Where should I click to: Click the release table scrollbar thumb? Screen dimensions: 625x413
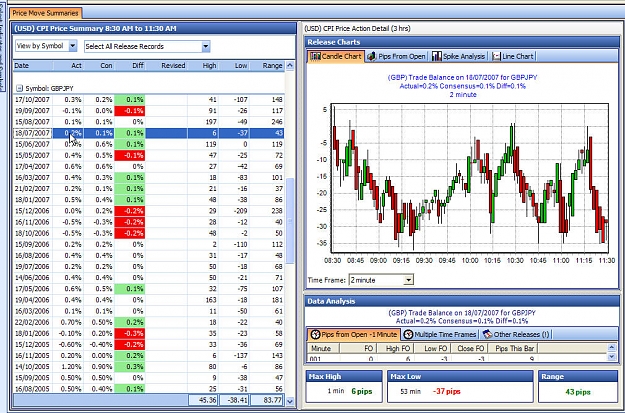click(x=290, y=220)
